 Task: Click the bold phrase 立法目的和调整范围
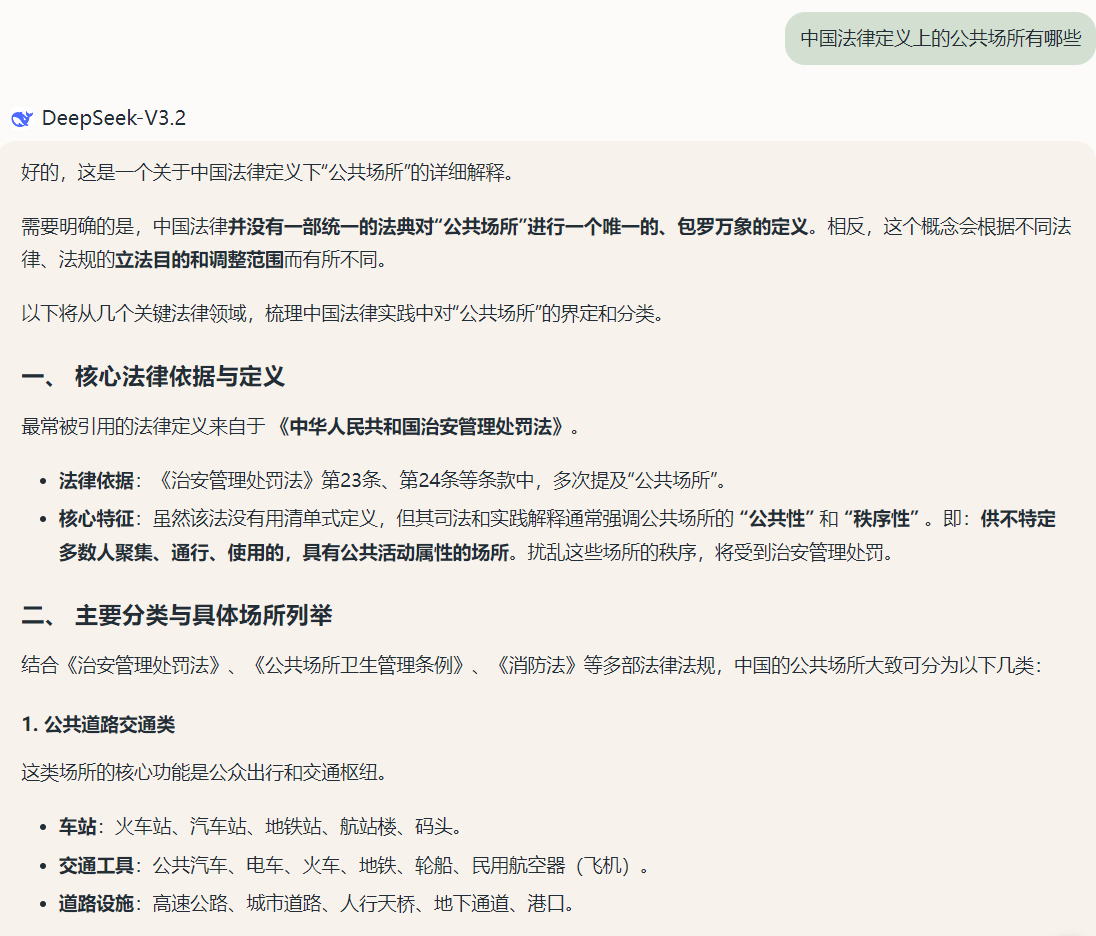point(199,261)
